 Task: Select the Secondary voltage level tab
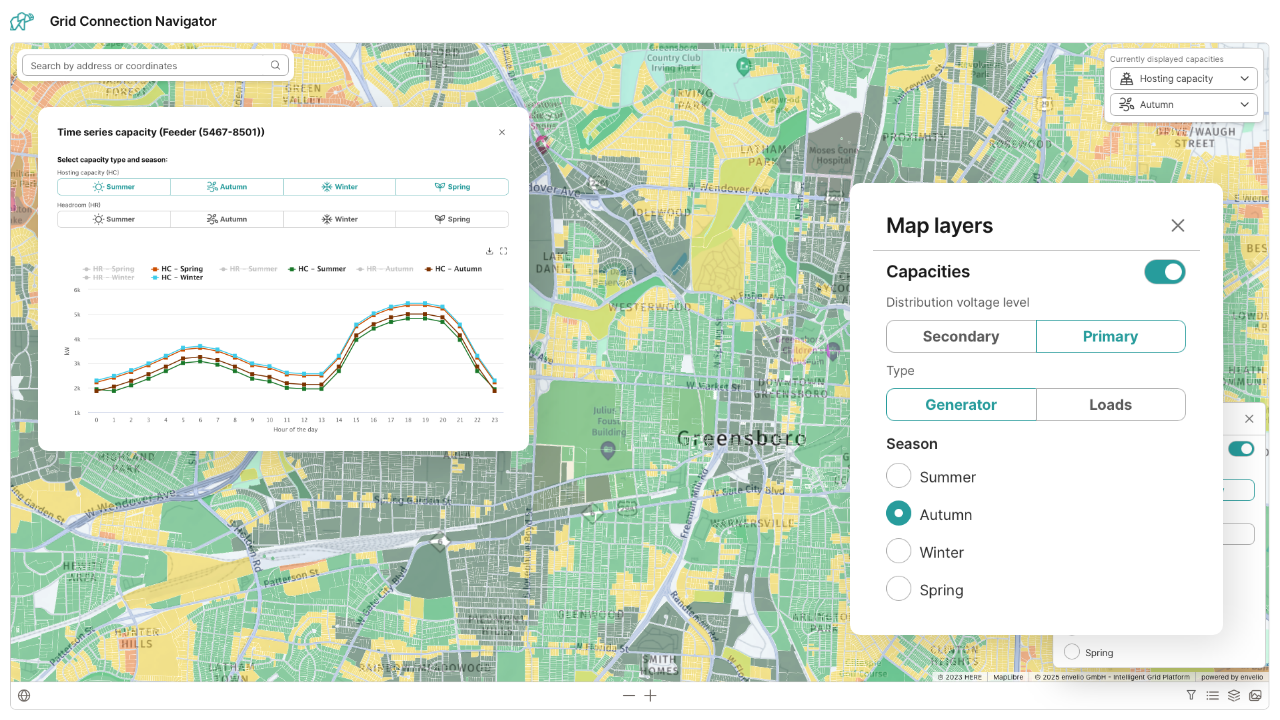click(x=961, y=336)
